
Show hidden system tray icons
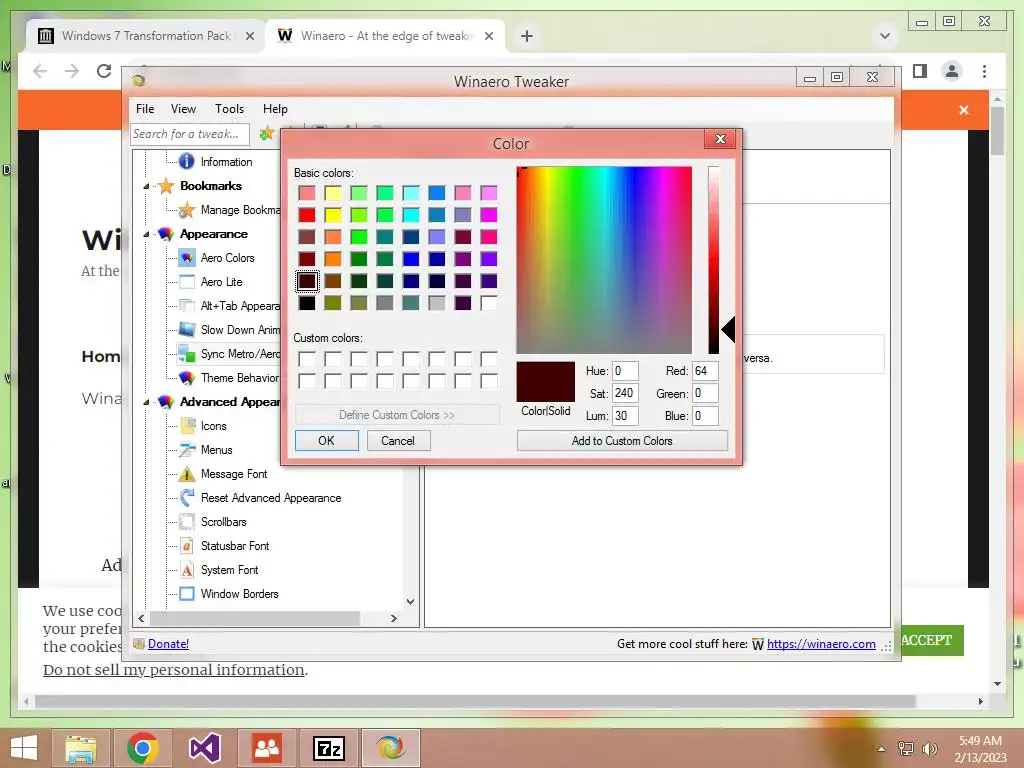882,749
